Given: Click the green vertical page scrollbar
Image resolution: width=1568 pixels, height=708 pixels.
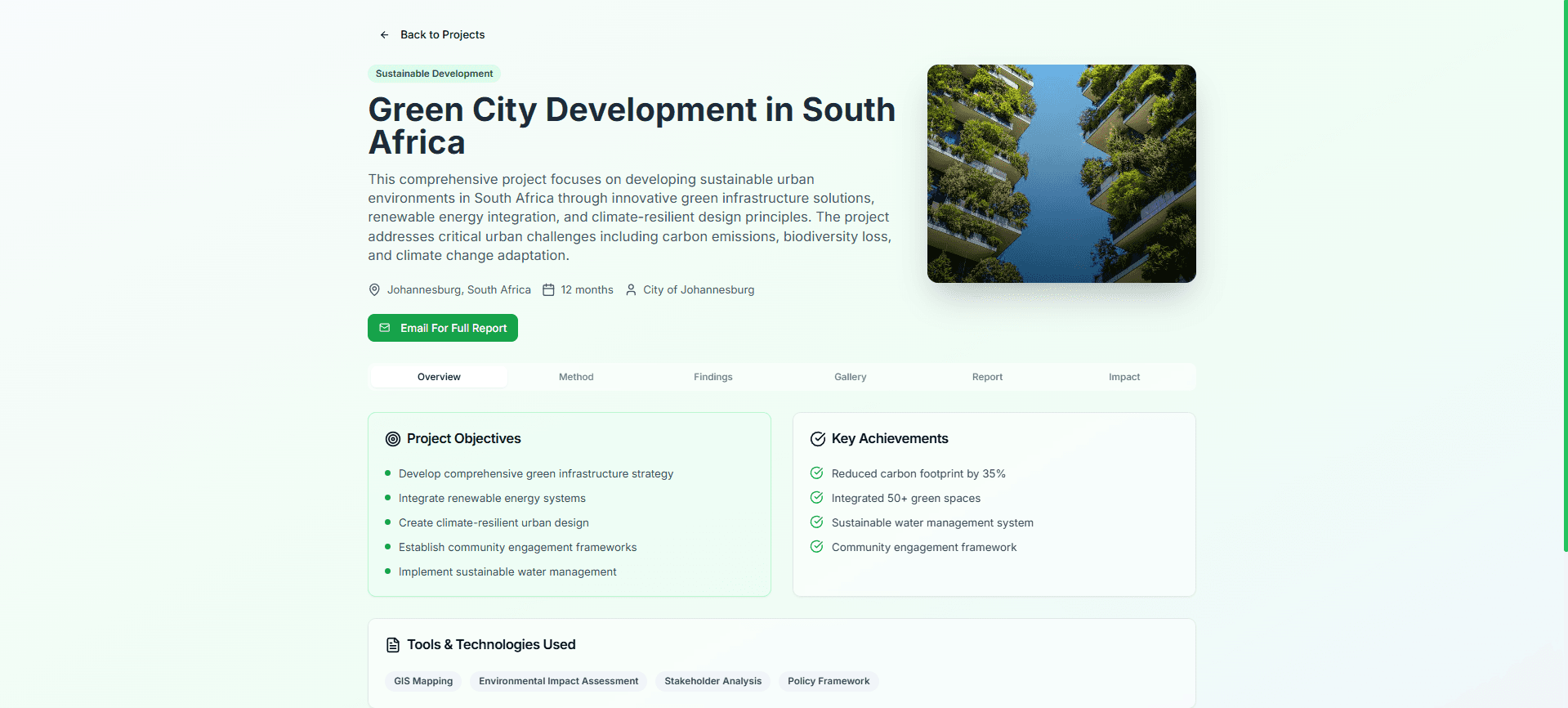Looking at the screenshot, I should pyautogui.click(x=1565, y=276).
